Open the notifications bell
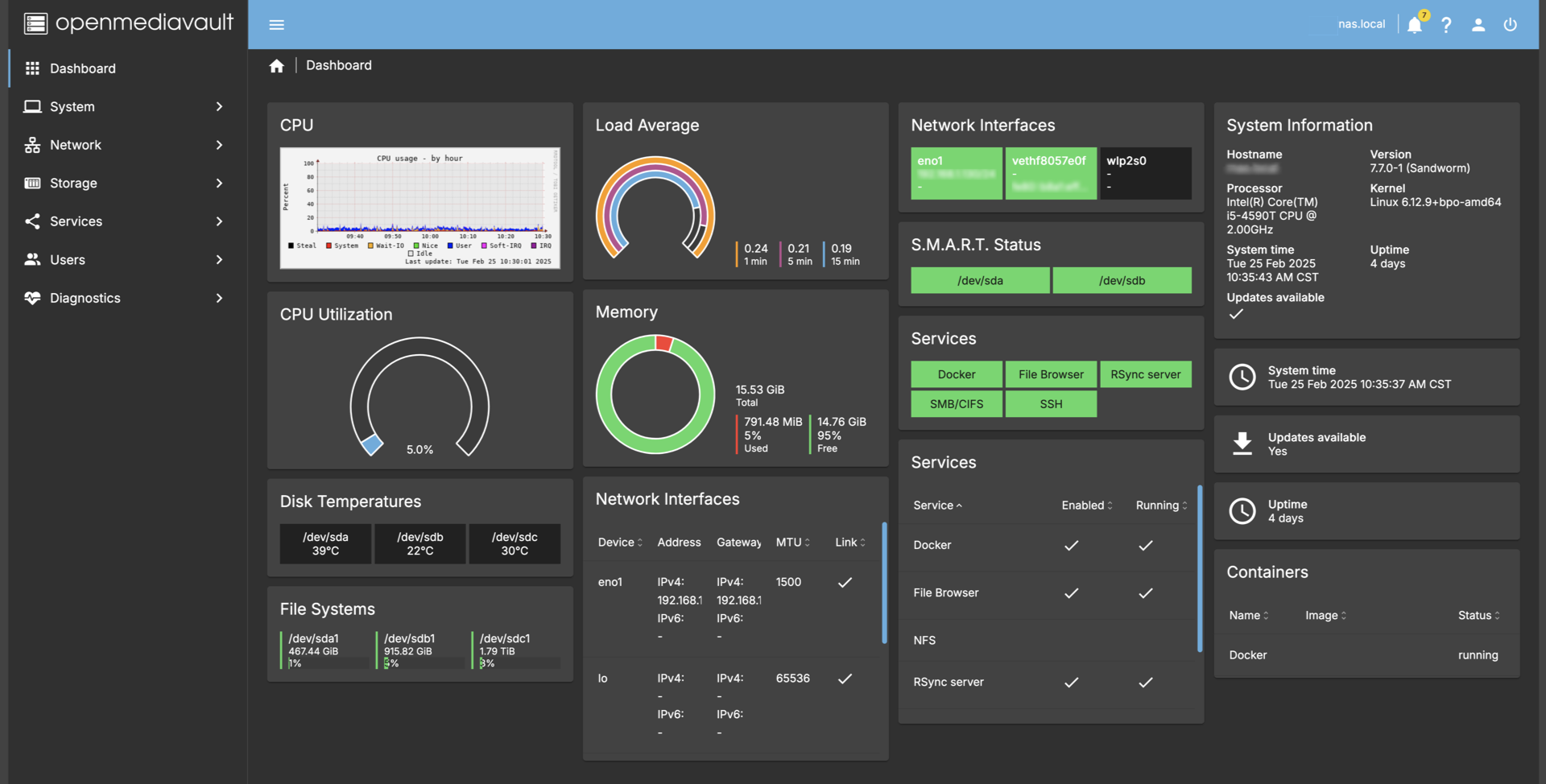This screenshot has width=1546, height=784. 1415,25
